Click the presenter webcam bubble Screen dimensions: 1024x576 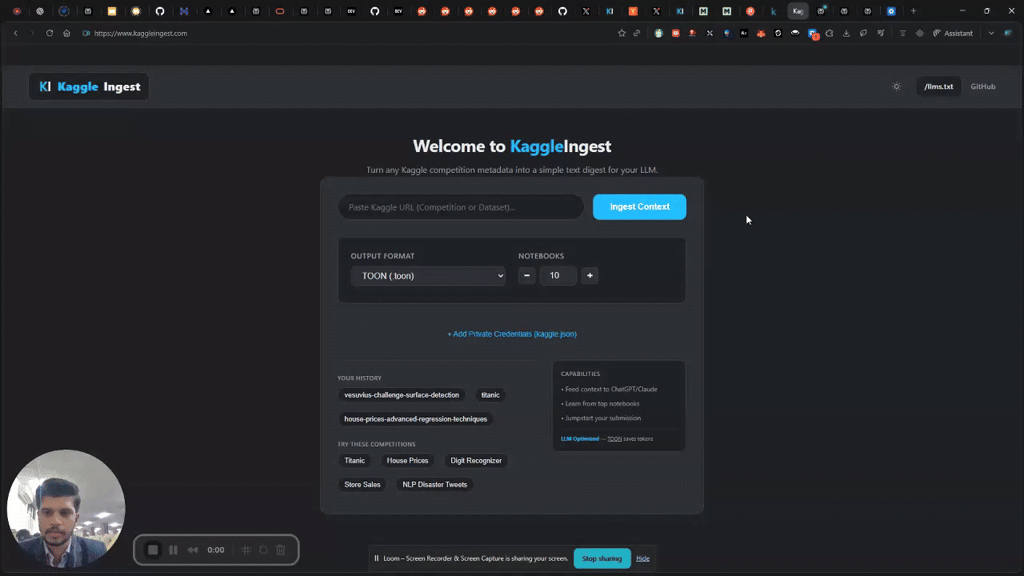pyautogui.click(x=65, y=508)
